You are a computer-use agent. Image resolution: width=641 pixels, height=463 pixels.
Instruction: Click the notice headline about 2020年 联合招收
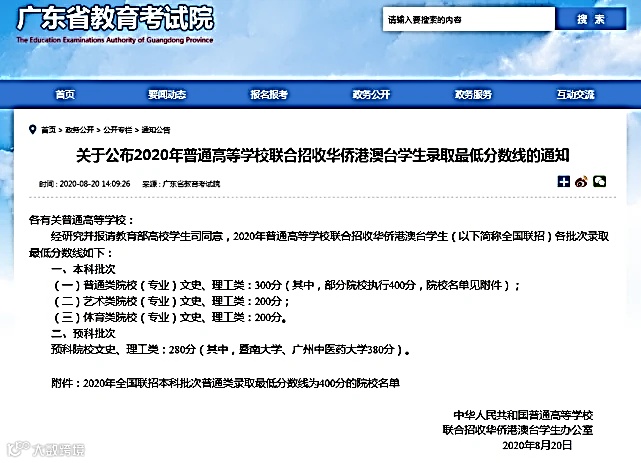pos(323,156)
